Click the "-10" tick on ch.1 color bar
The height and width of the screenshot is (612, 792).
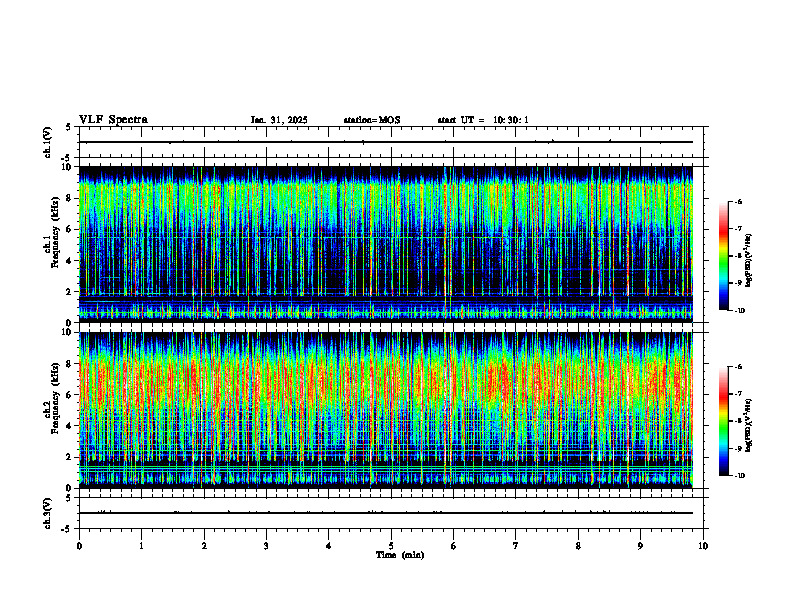pos(739,311)
